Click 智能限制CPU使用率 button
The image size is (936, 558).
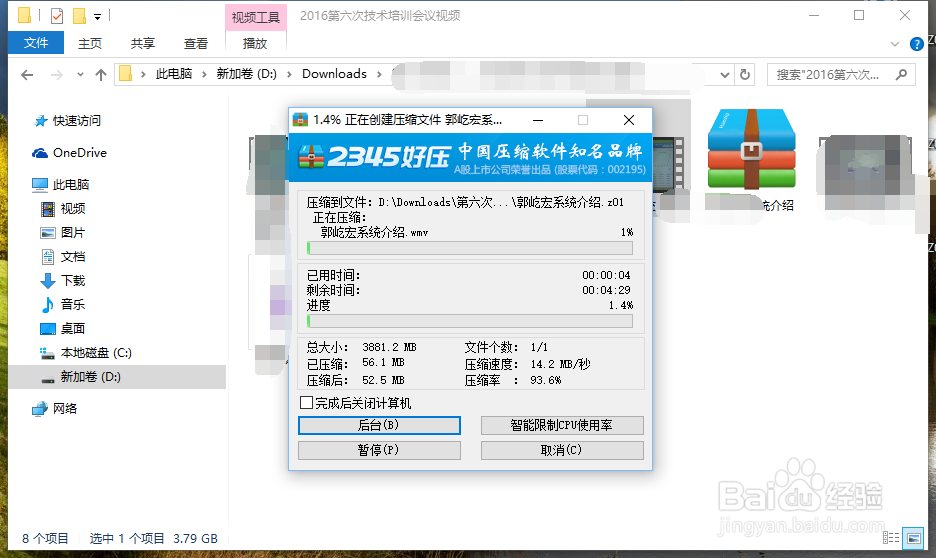(x=562, y=425)
